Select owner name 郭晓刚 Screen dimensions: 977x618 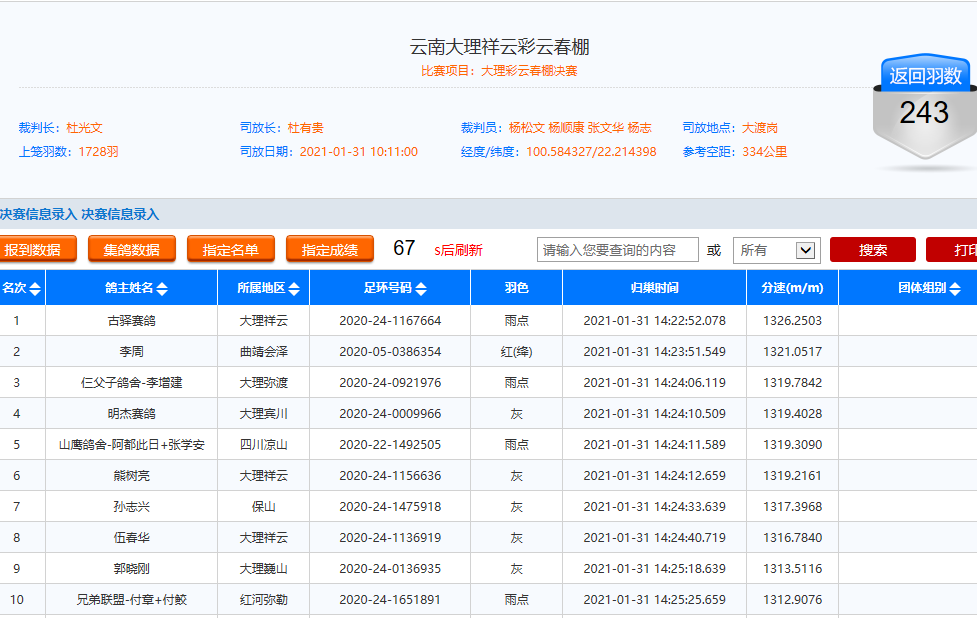(x=131, y=569)
